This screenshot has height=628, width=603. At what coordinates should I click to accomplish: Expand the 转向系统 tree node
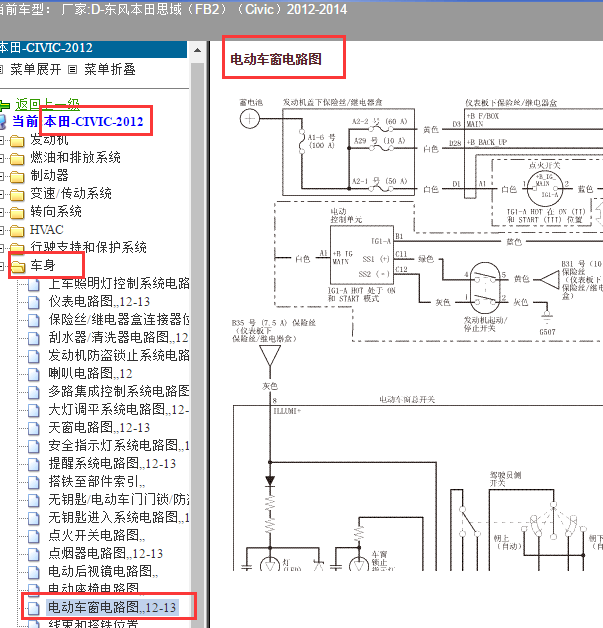pyautogui.click(x=2, y=213)
